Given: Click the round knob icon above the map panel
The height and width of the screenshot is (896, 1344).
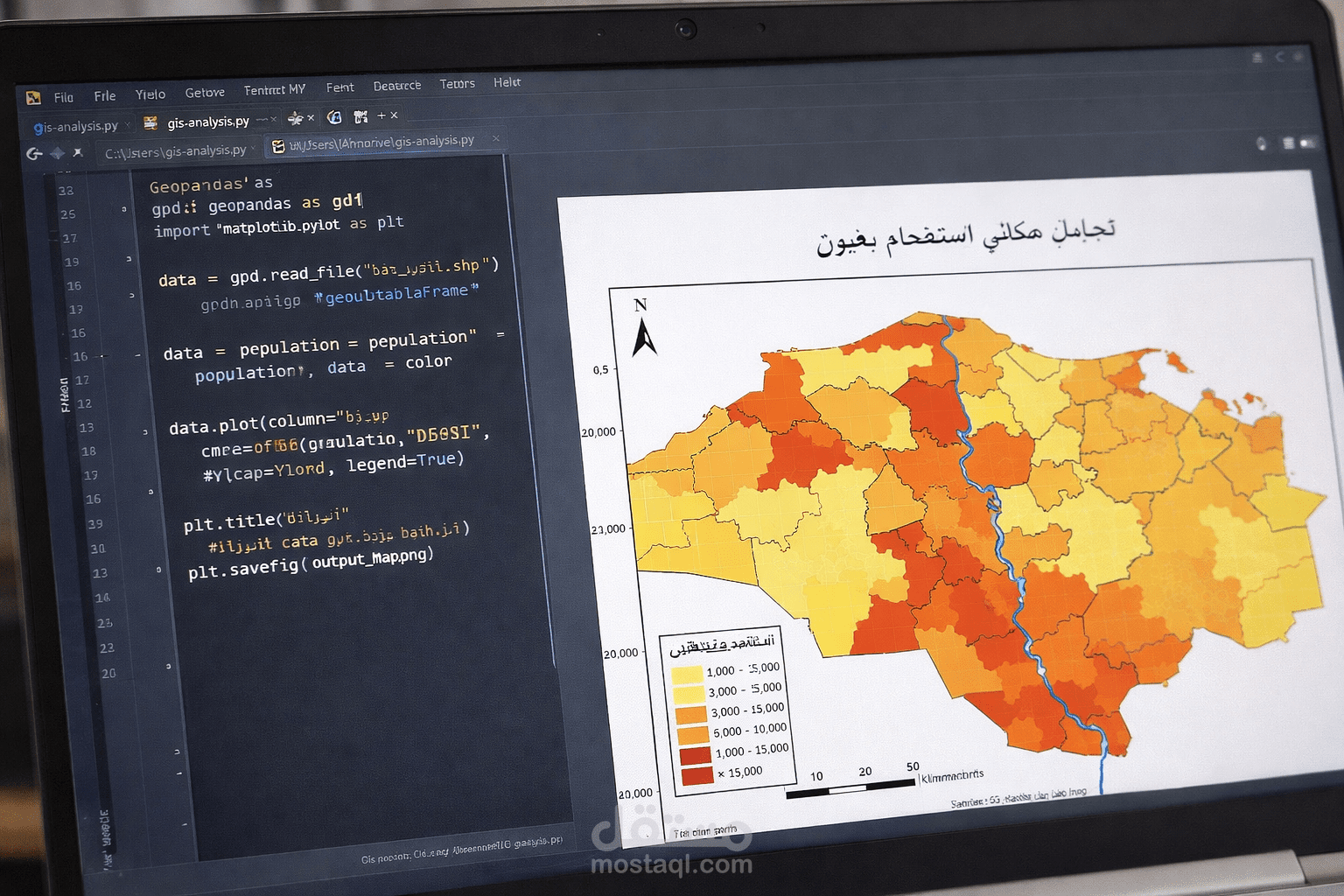Looking at the screenshot, I should [1261, 143].
